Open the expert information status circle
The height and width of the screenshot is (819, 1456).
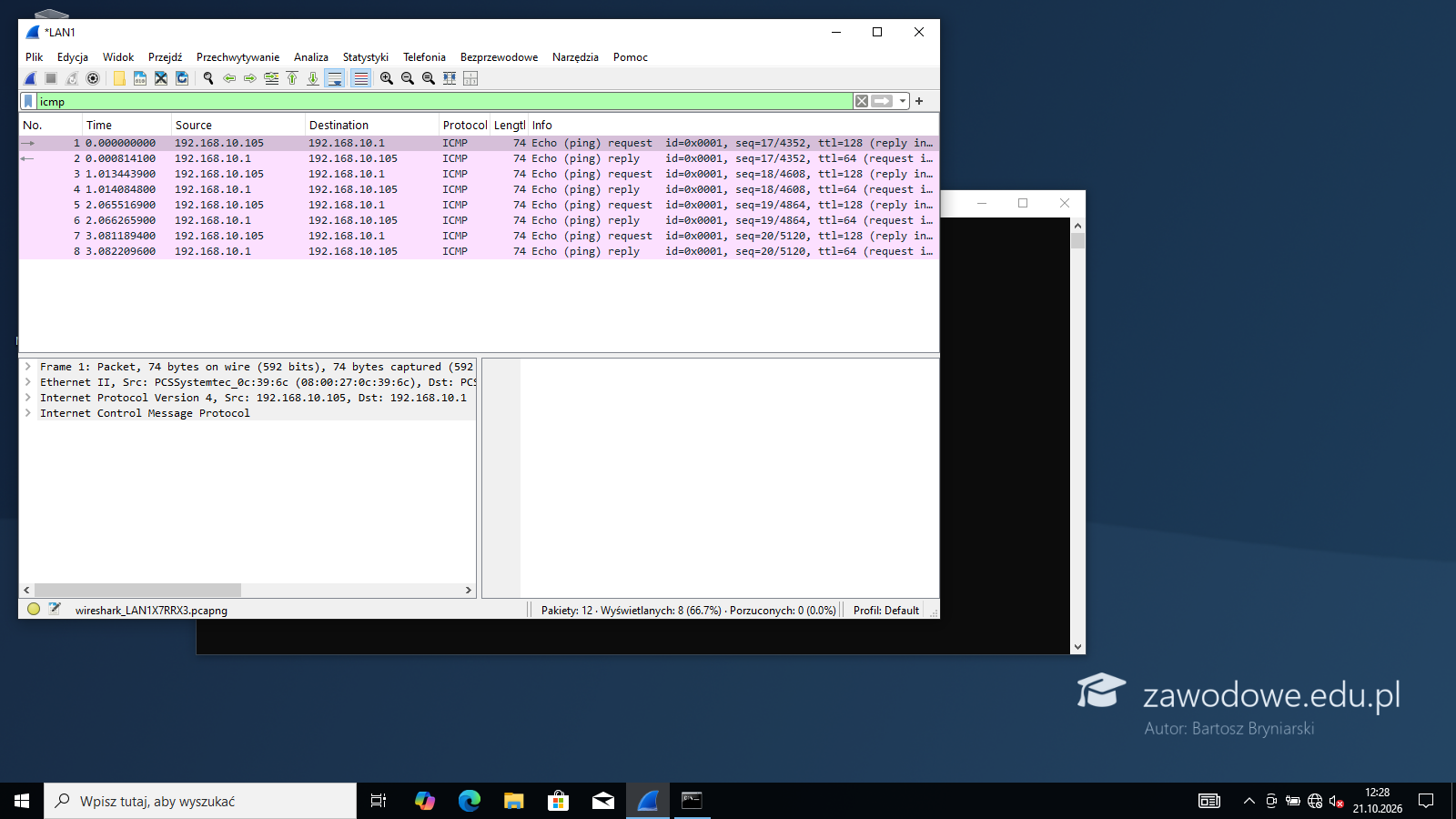click(x=34, y=610)
